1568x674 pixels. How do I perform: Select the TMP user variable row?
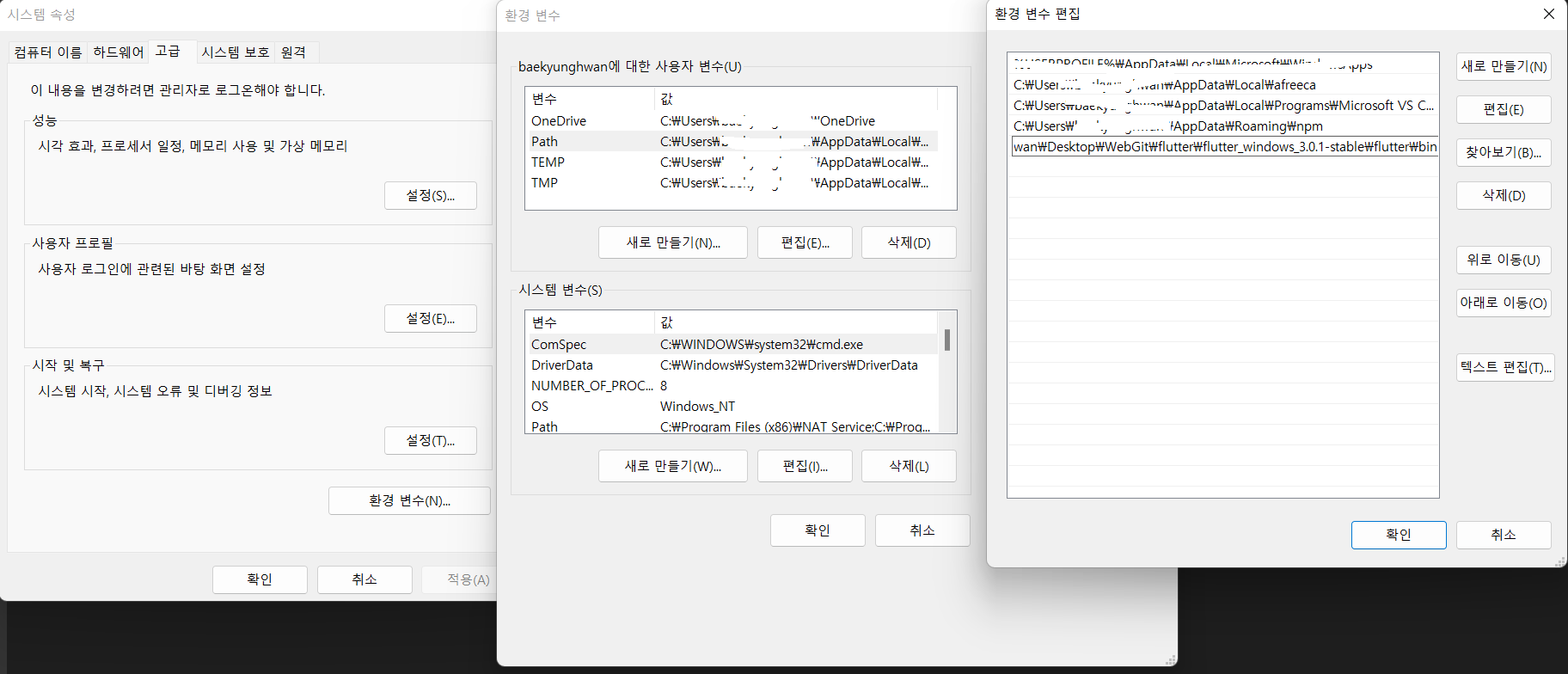click(x=732, y=183)
